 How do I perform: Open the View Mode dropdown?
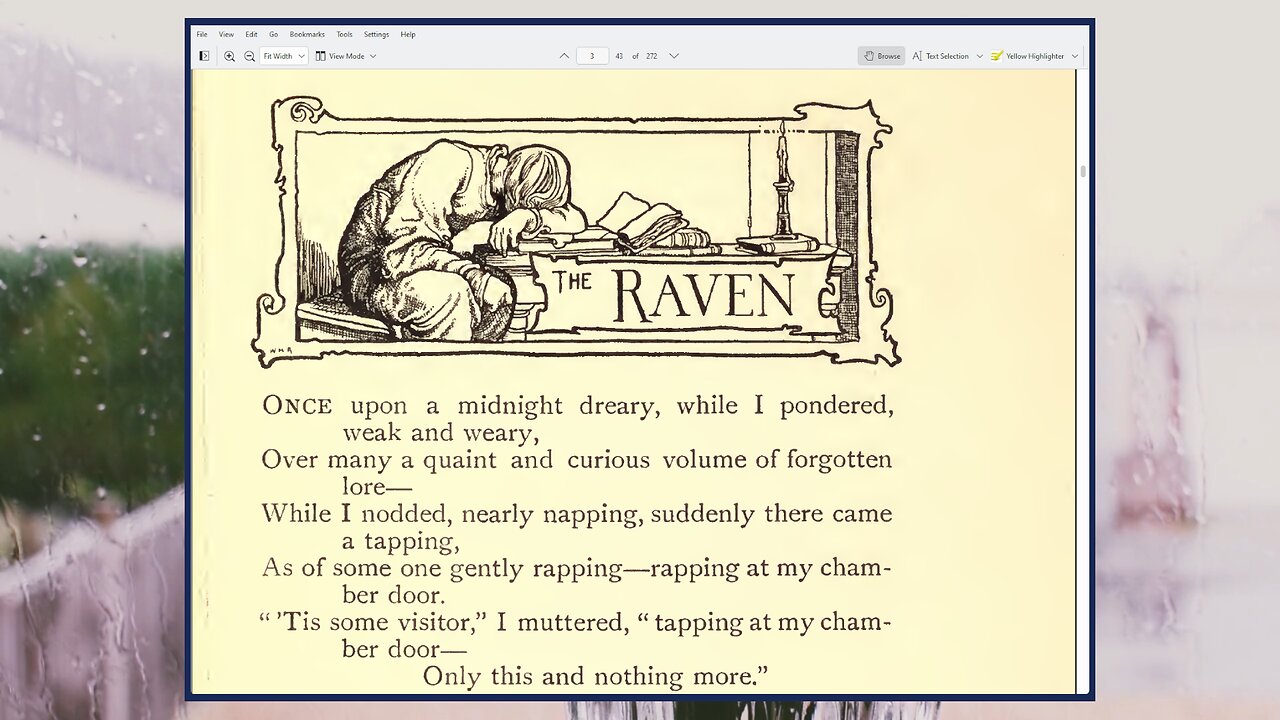coord(346,56)
